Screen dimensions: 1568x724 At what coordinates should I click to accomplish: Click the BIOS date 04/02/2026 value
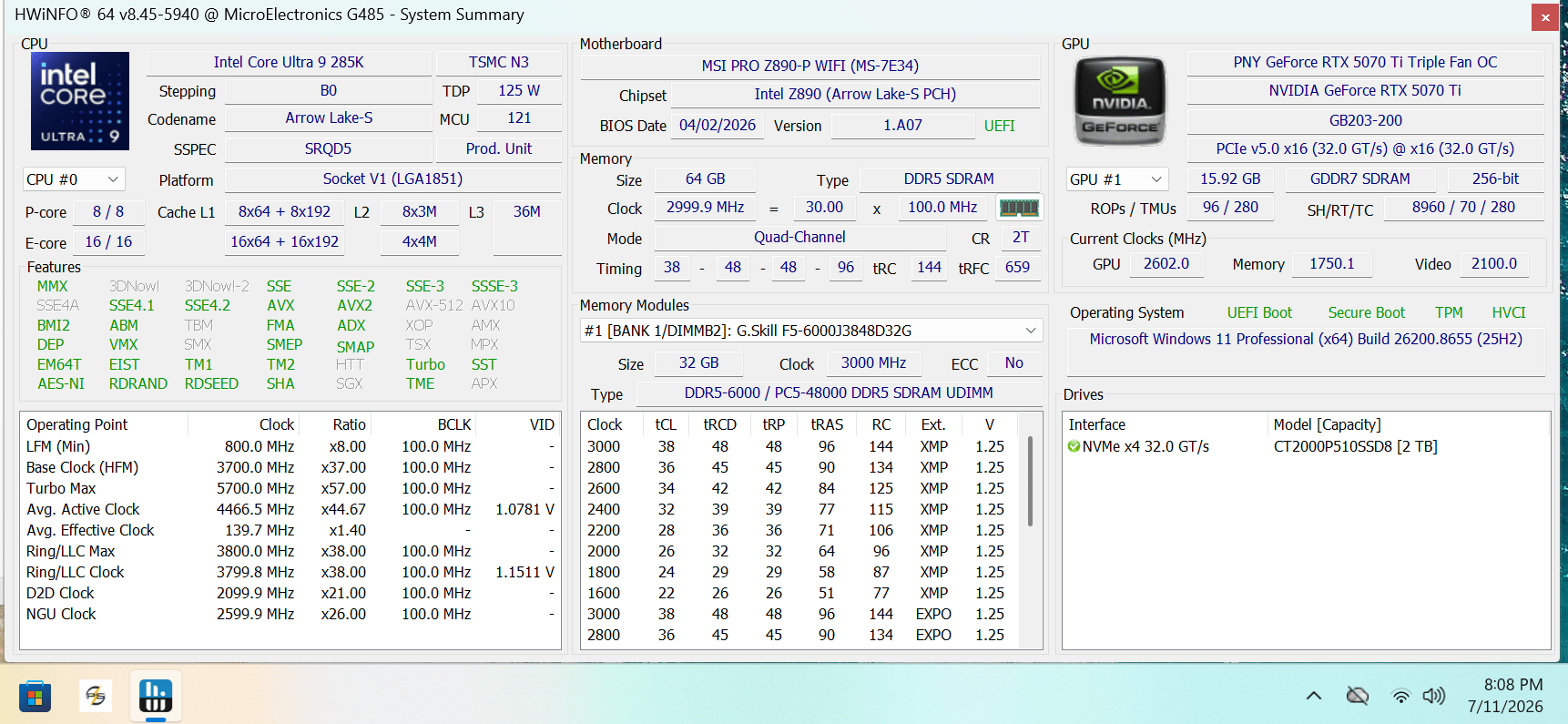(718, 126)
